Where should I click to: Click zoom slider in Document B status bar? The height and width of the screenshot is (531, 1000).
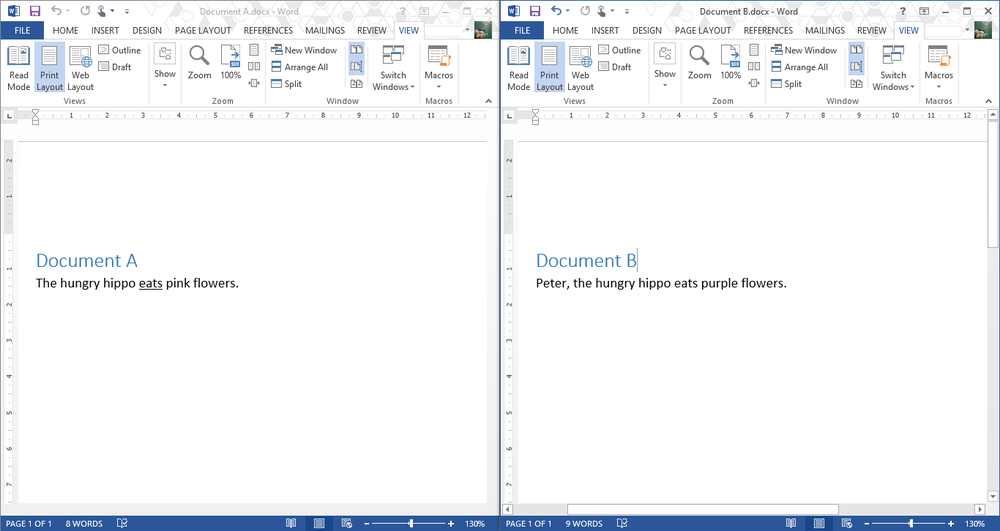910,523
